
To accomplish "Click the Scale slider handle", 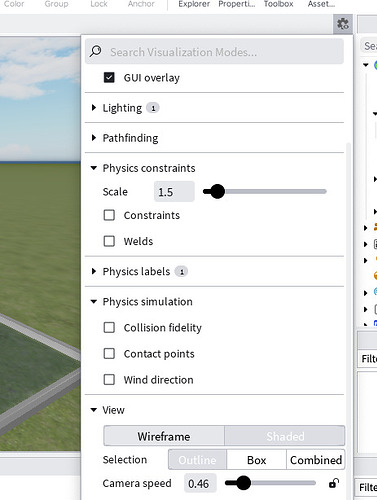I will point(218,191).
